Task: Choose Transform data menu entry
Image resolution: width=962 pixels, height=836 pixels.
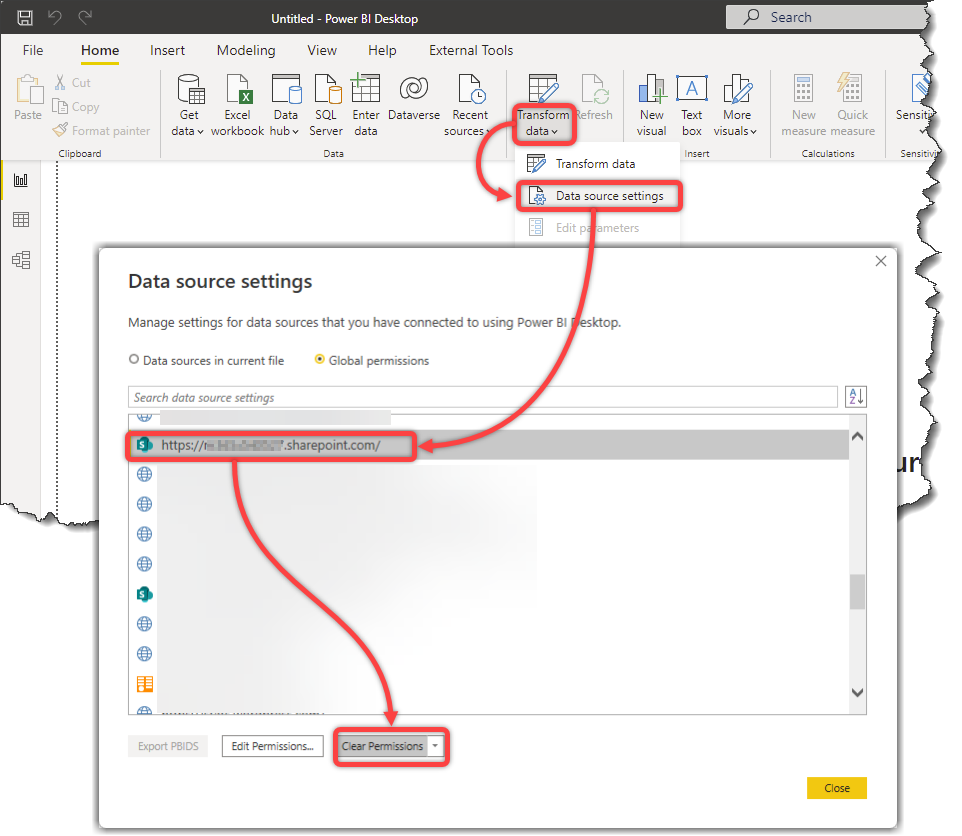Action: 596,164
